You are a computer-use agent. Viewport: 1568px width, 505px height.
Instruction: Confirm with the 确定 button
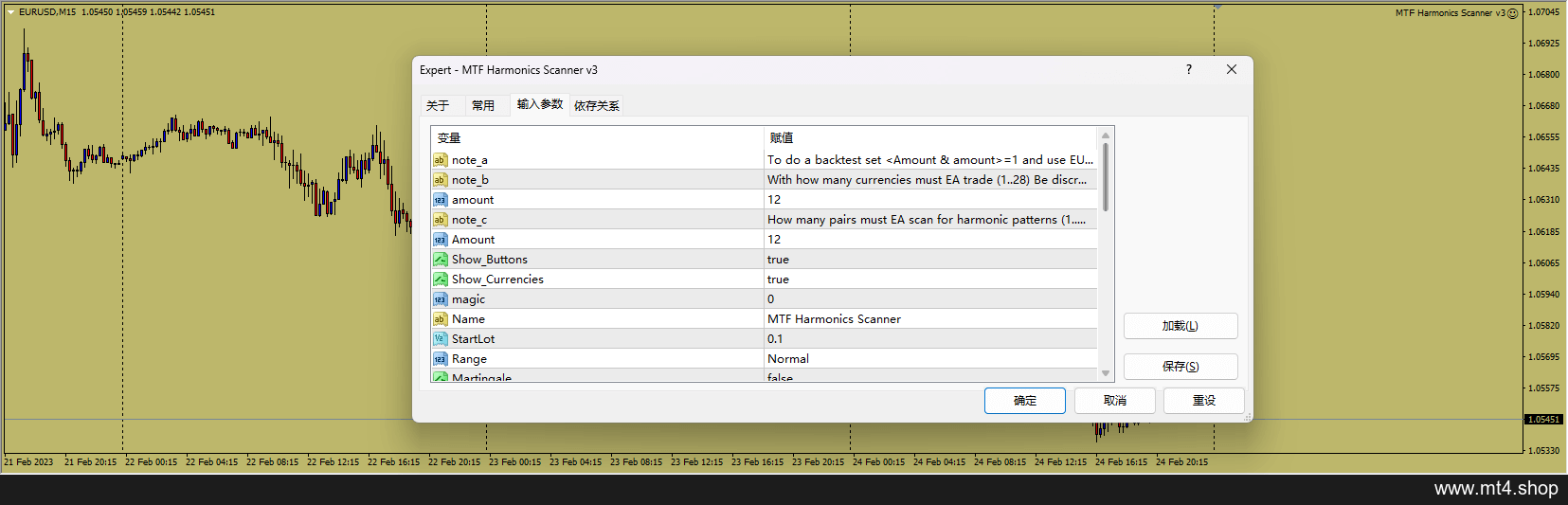pyautogui.click(x=1025, y=401)
